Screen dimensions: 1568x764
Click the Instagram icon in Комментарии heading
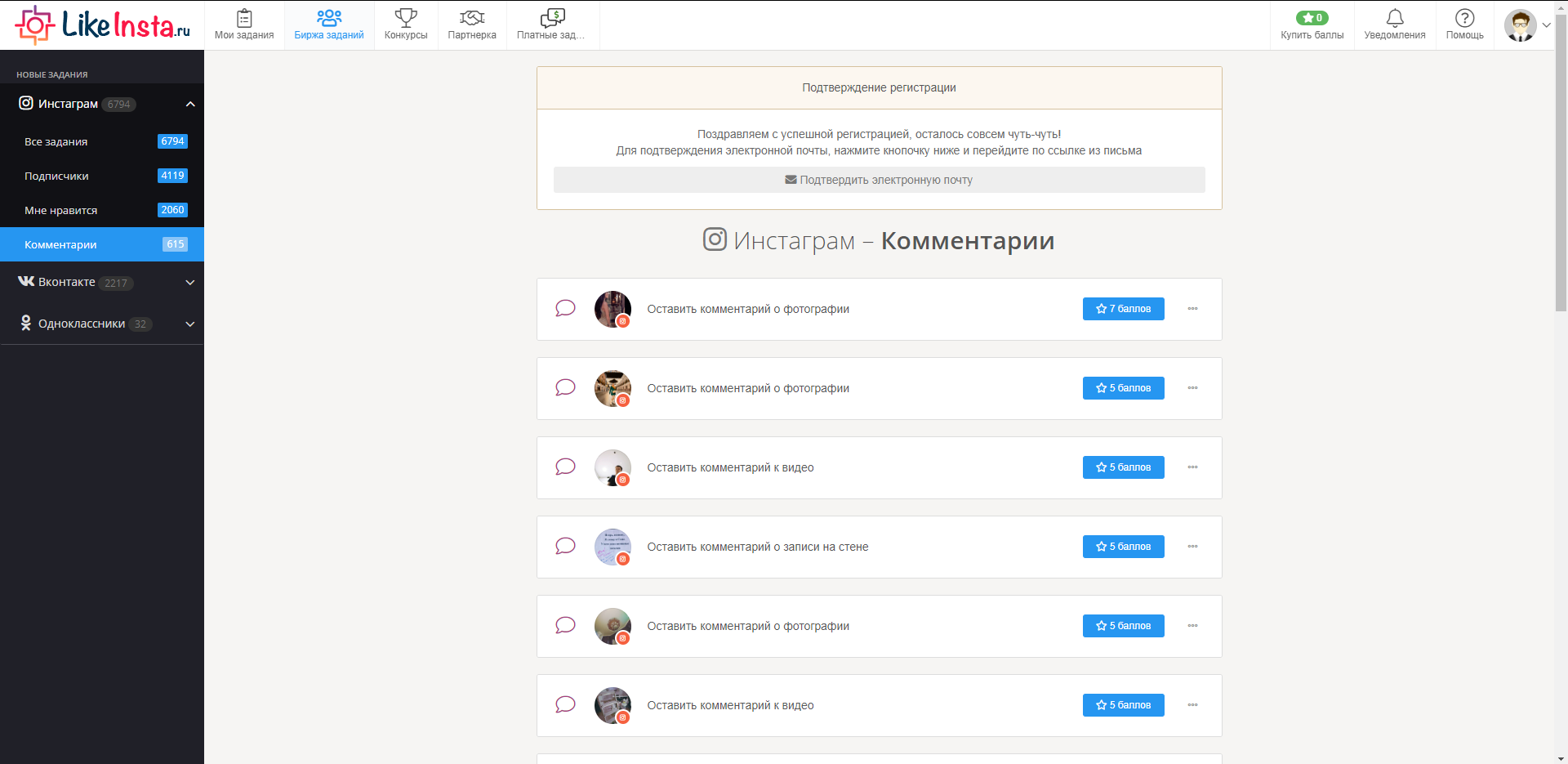(715, 239)
